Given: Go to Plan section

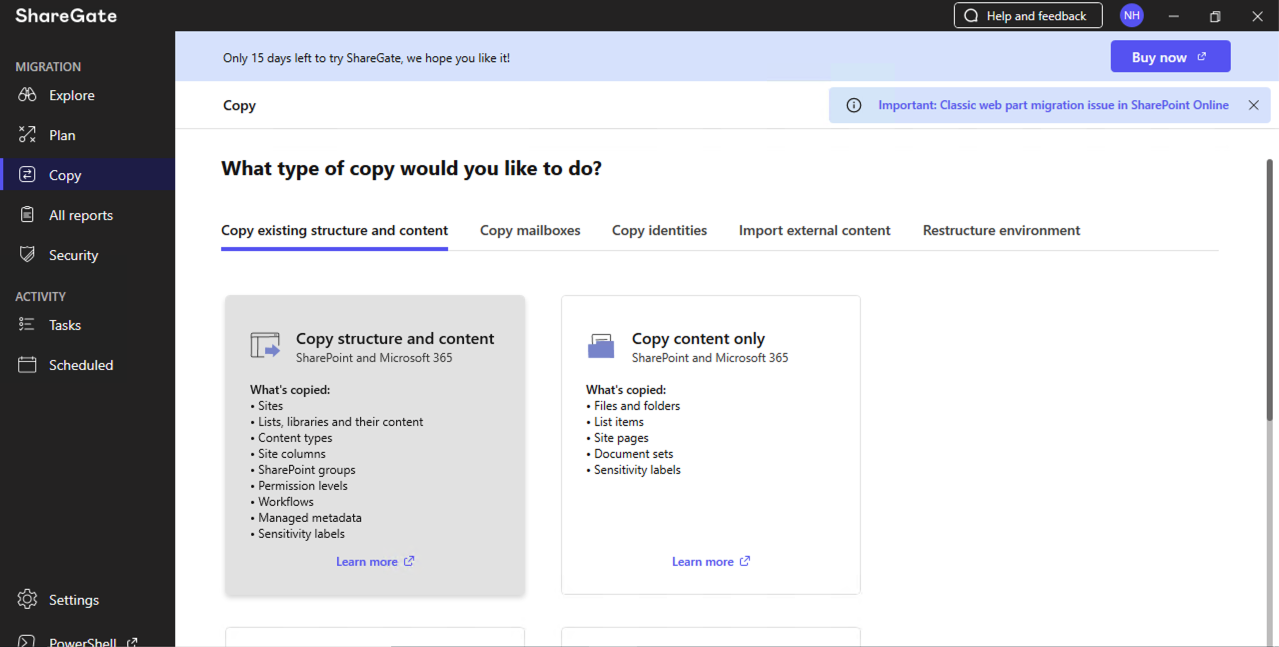Looking at the screenshot, I should (88, 135).
